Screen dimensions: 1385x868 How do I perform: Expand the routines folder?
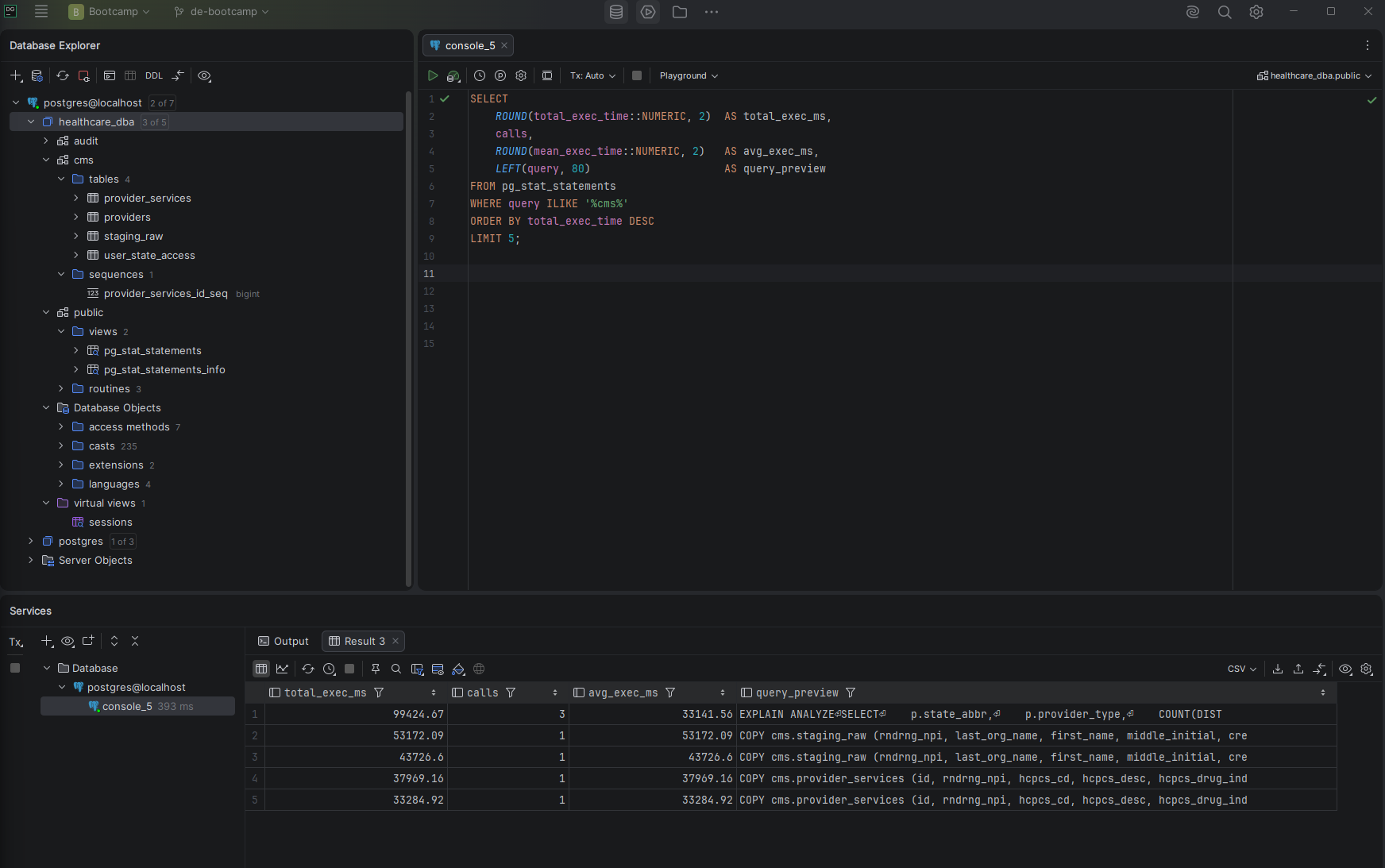tap(60, 388)
